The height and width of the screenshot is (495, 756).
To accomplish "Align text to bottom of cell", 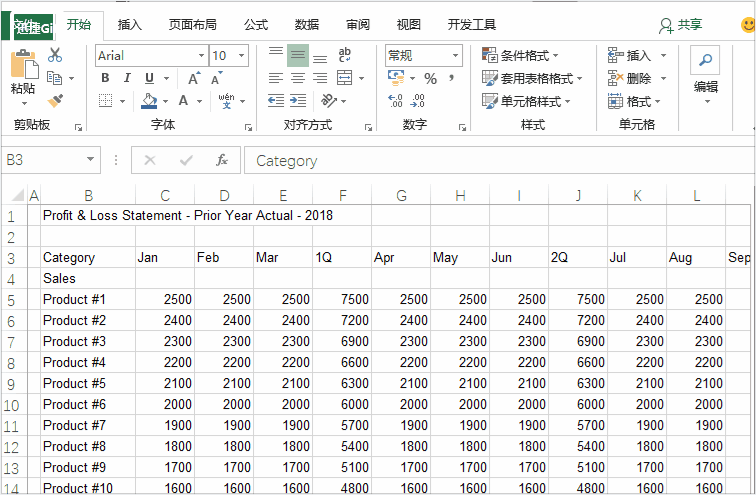I will (320, 59).
